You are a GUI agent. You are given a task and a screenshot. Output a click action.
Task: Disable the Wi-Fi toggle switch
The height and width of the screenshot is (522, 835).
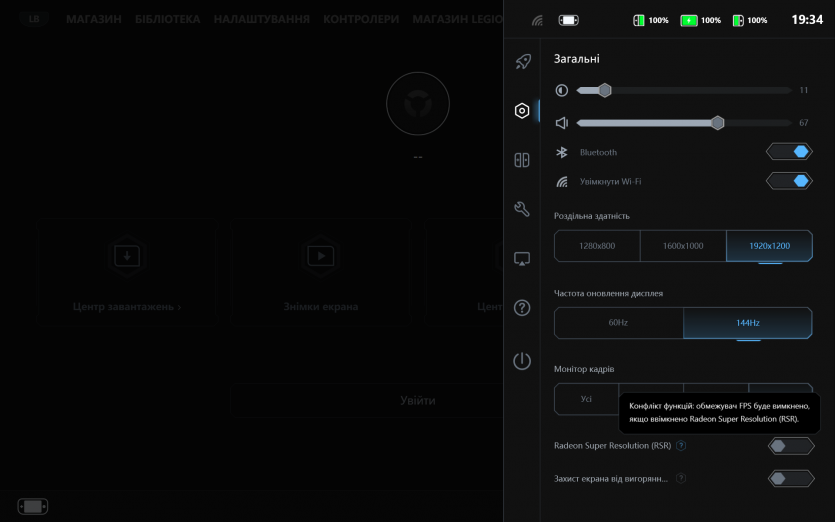(790, 181)
